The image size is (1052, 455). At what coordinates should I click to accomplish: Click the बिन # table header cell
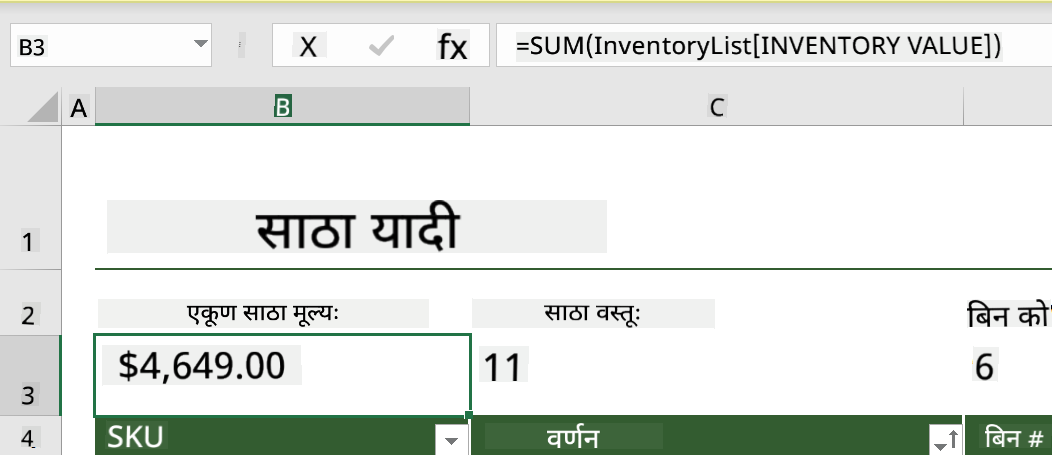pos(1008,437)
